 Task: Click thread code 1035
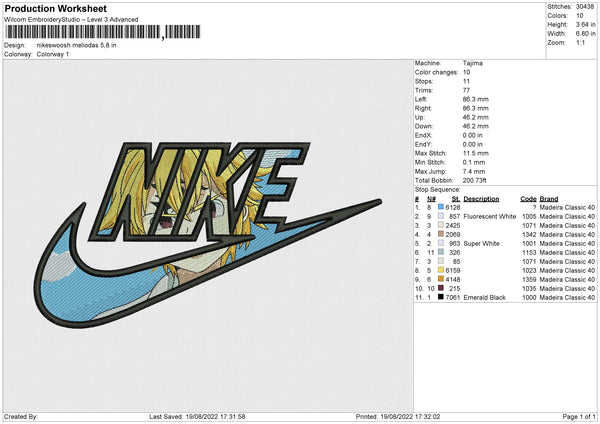[529, 288]
